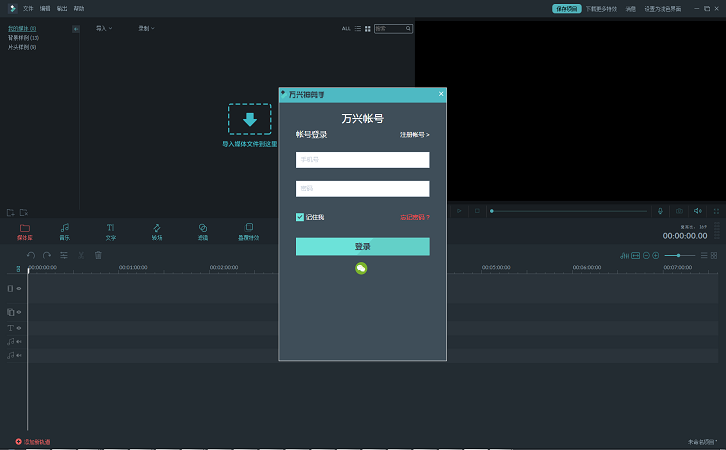Expand the 录制 (Record) dropdown
The width and height of the screenshot is (726, 450).
(x=145, y=29)
